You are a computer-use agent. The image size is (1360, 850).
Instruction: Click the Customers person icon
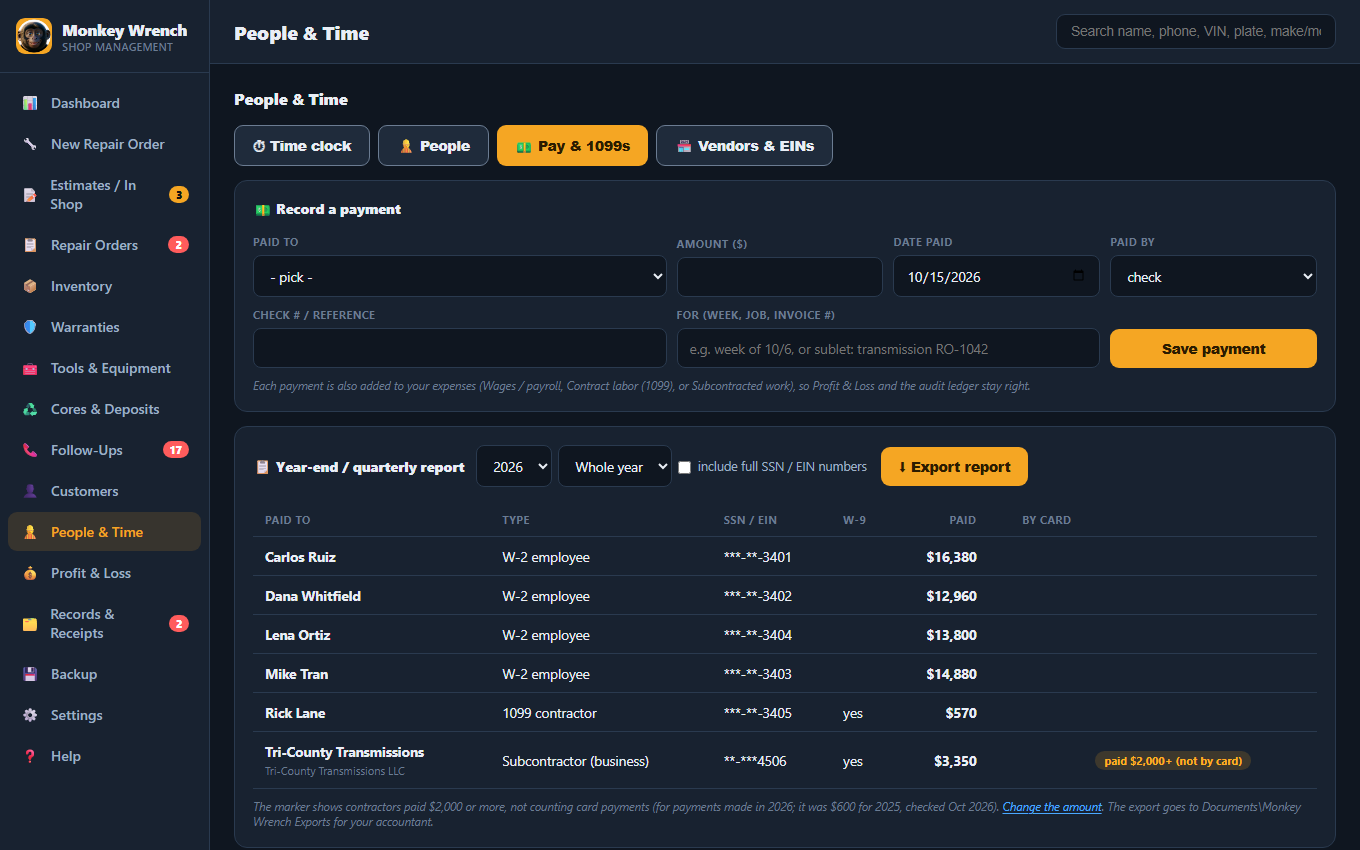pos(30,491)
